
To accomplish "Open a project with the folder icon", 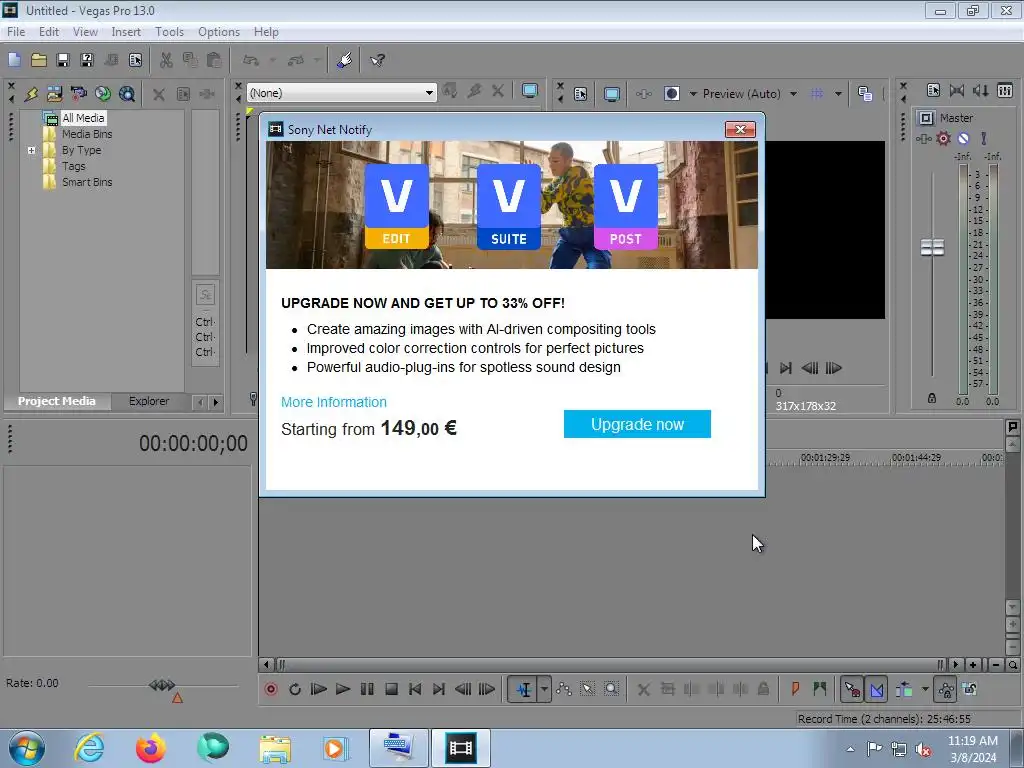I will tap(39, 60).
